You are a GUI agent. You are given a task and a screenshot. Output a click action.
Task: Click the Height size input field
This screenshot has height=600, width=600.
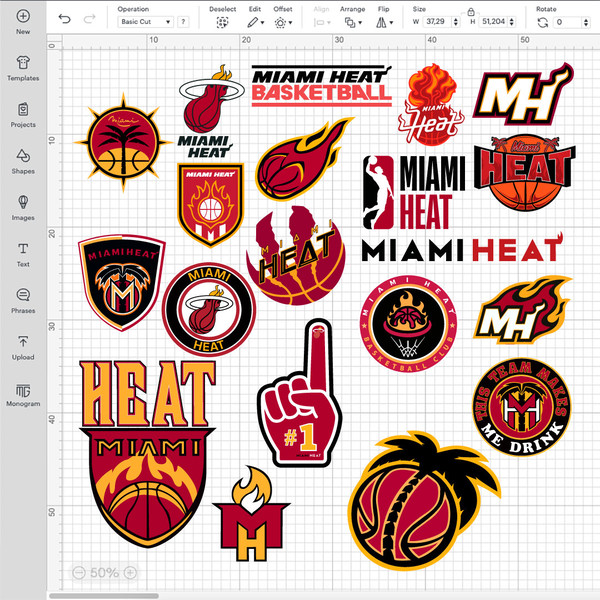point(494,22)
